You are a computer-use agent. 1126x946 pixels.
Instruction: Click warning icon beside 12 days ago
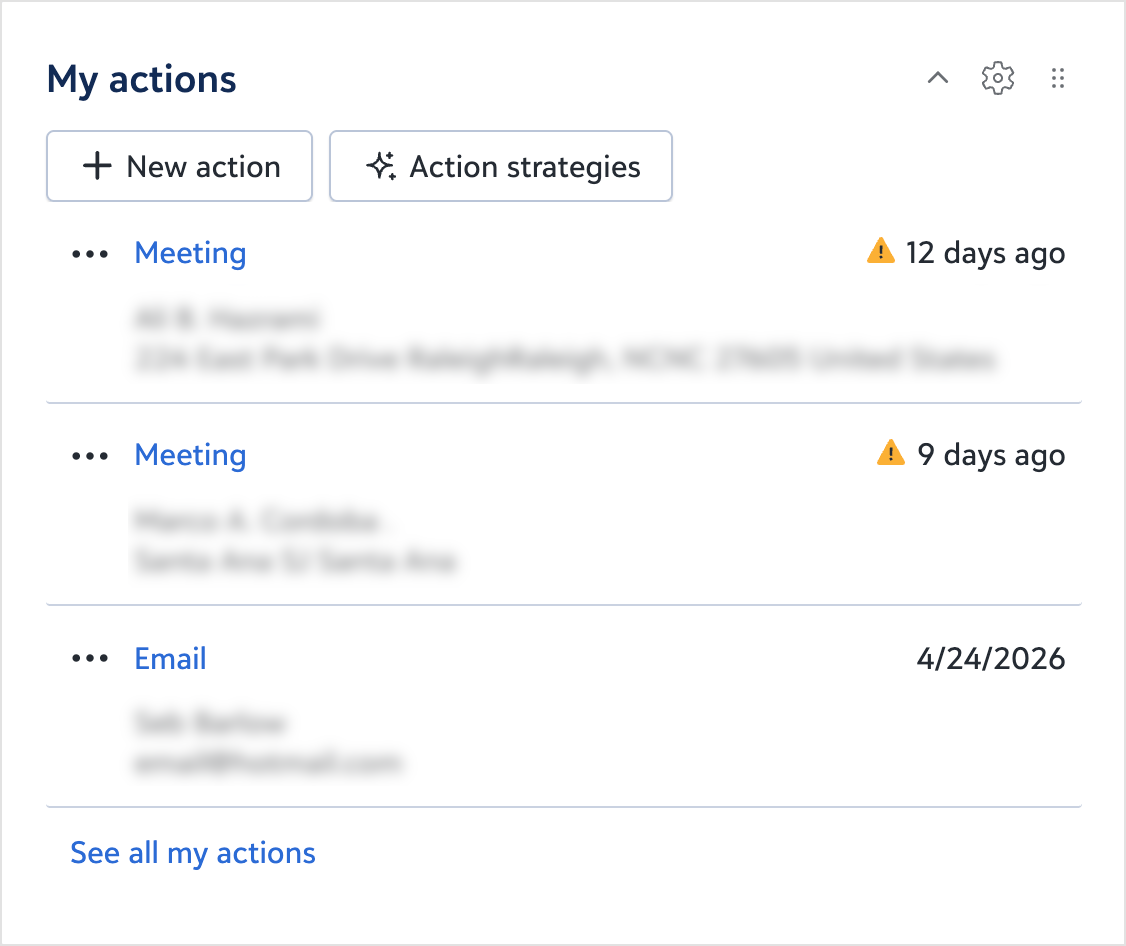[880, 252]
